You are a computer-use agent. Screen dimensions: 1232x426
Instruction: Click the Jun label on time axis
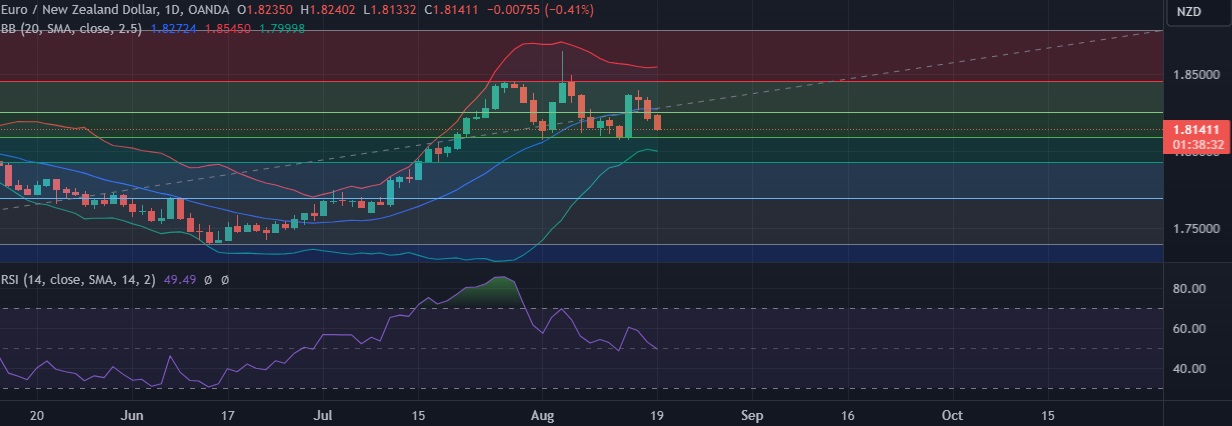click(x=132, y=413)
